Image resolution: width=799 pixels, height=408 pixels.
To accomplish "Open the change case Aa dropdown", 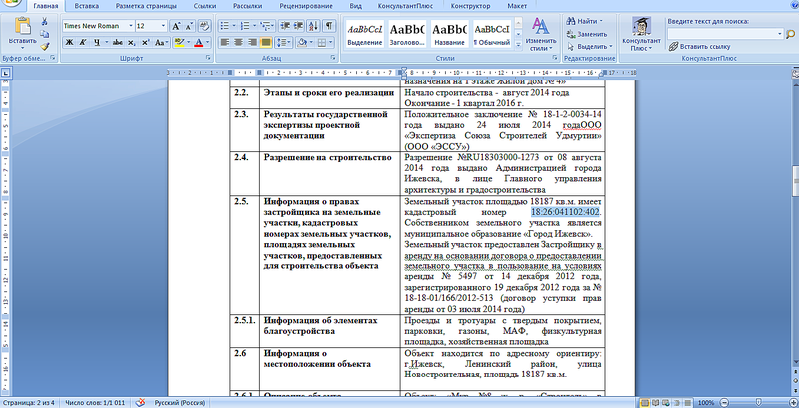I will point(162,42).
